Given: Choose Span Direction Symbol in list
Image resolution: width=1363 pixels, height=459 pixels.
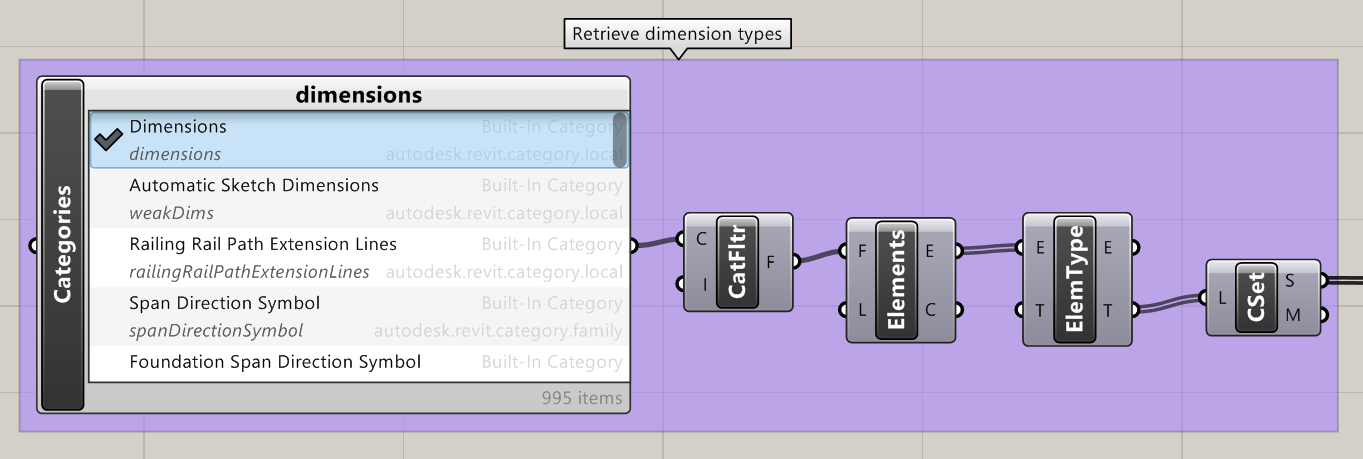Looking at the screenshot, I should tap(225, 303).
